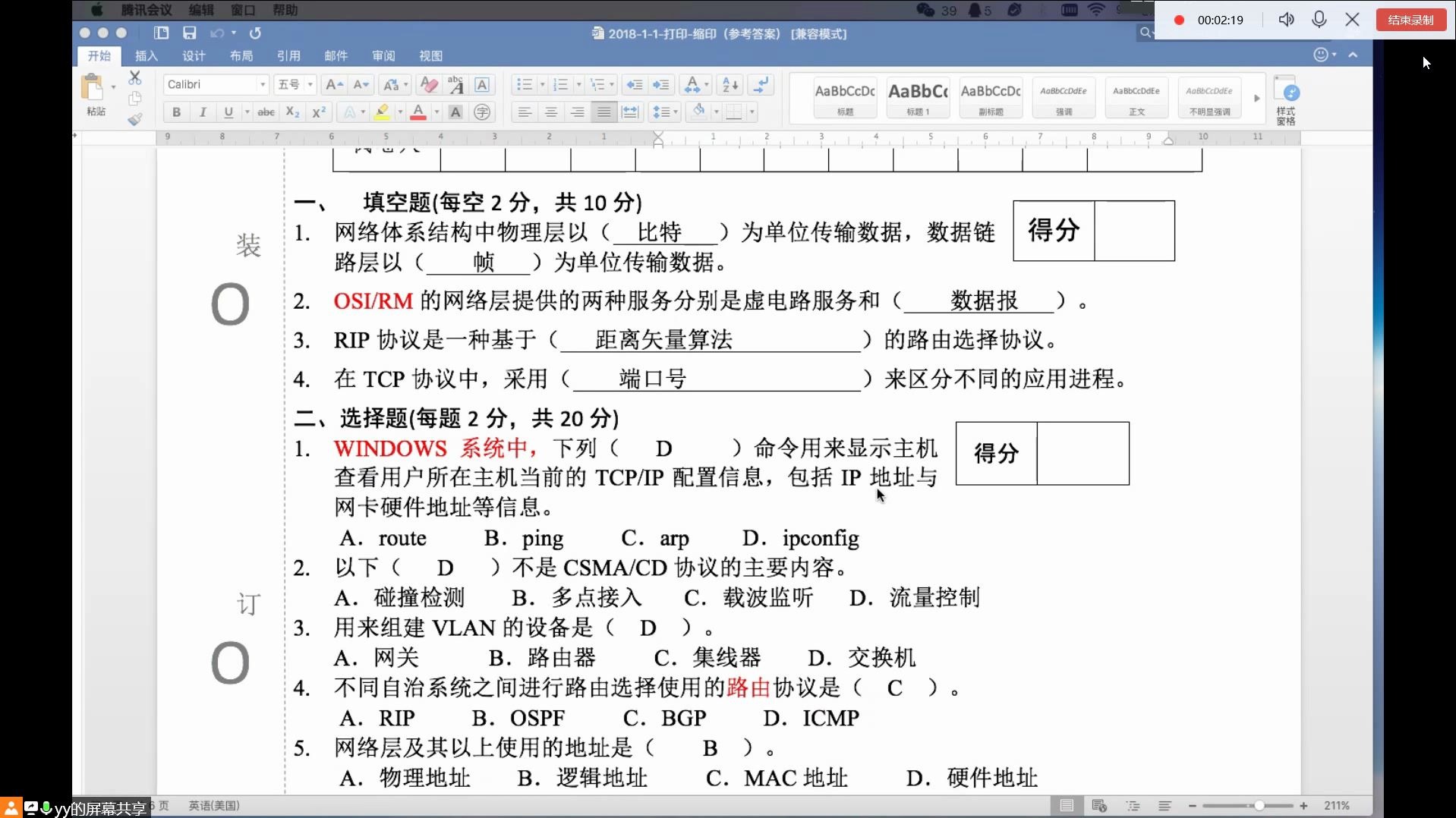Viewport: 1456px width, 818px height.
Task: Switch to Web Layout view in status bar
Action: (1099, 806)
